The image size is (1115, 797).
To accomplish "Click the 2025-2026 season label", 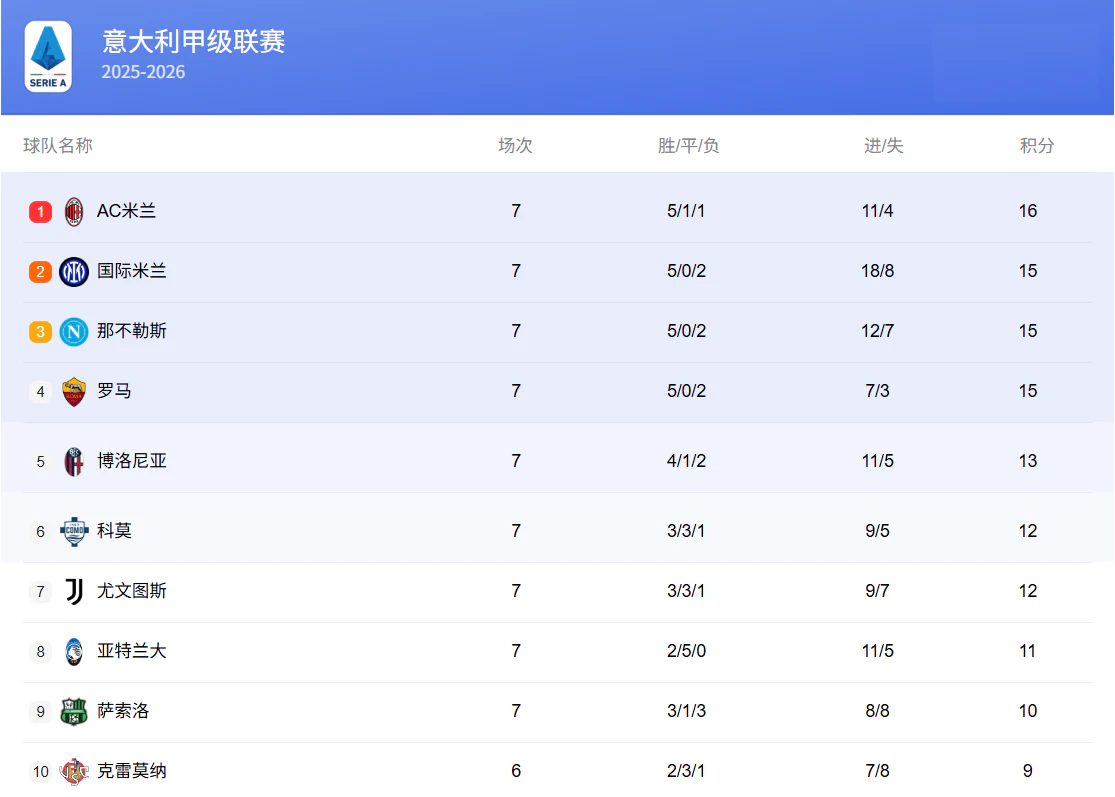I will pos(143,72).
